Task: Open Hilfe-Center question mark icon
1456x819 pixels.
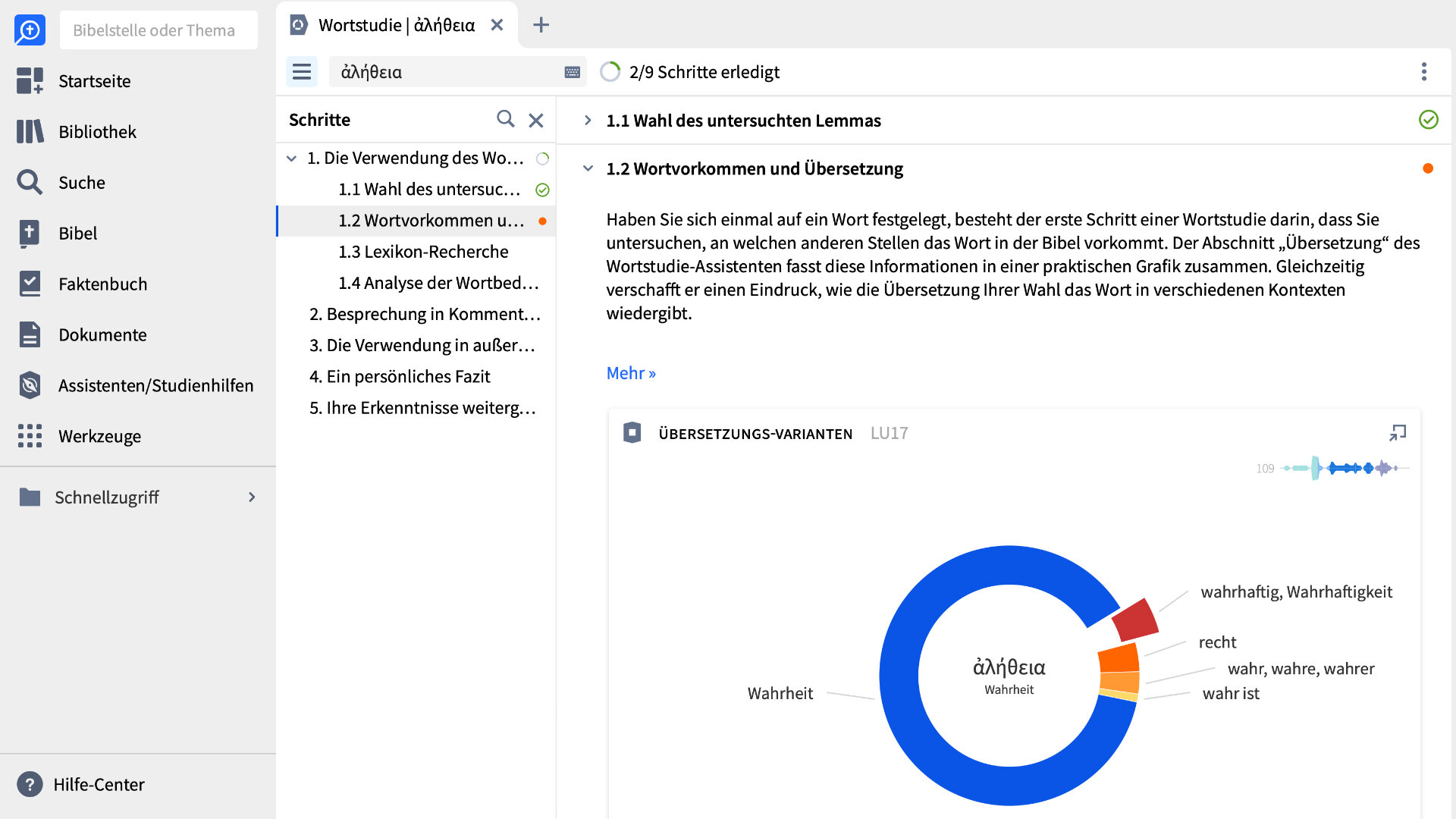Action: tap(30, 784)
